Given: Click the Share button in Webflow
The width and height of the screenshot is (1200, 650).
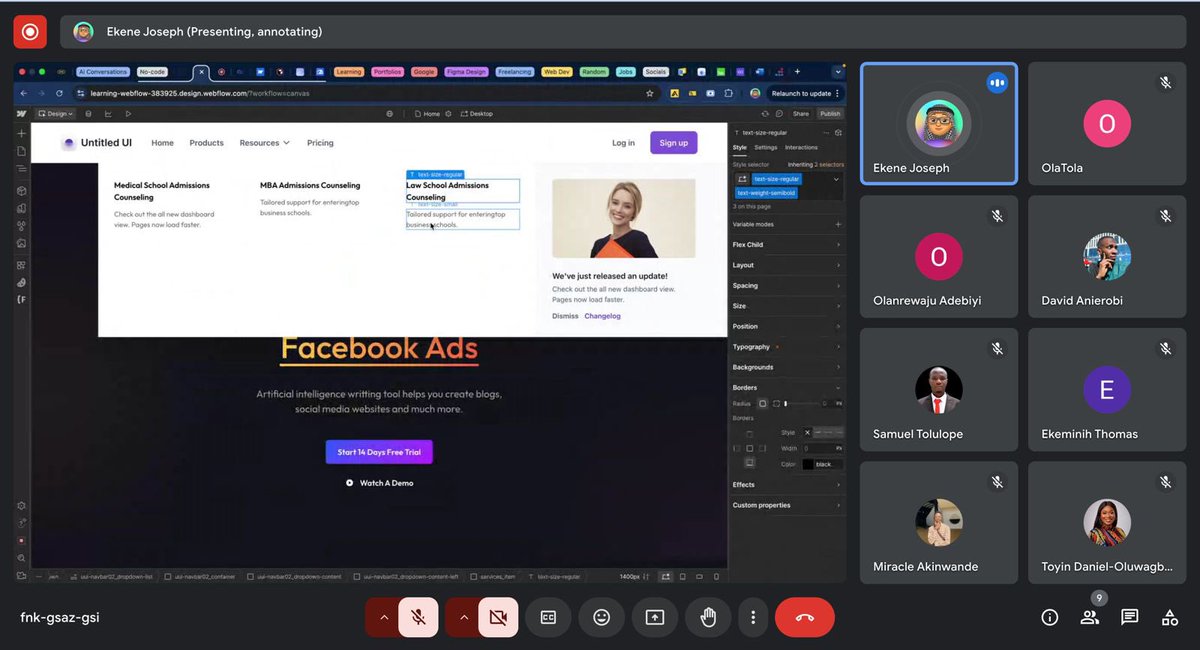Looking at the screenshot, I should (801, 114).
